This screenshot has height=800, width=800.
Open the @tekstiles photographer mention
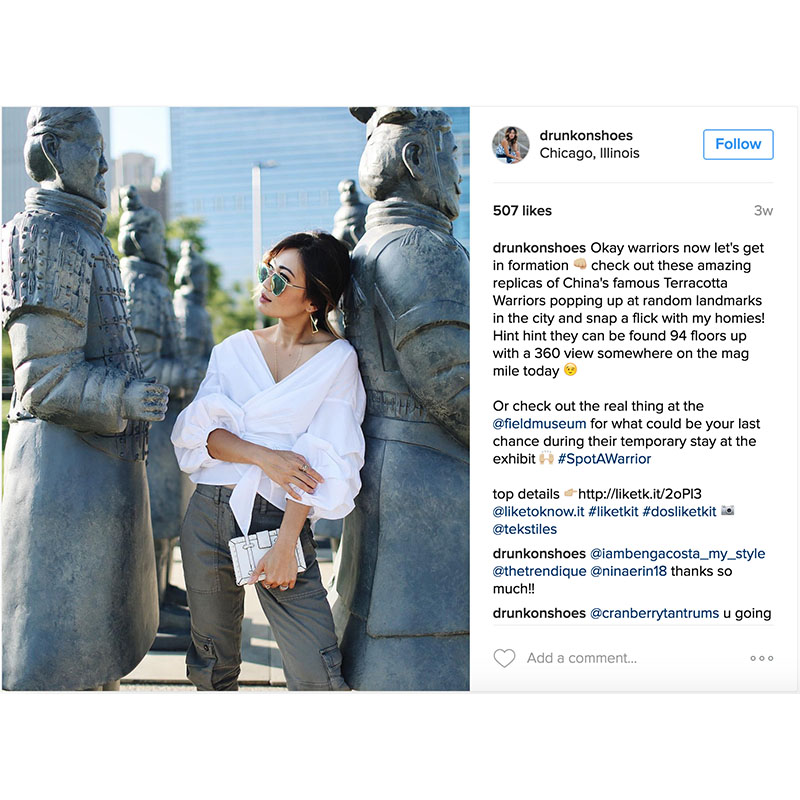[524, 529]
